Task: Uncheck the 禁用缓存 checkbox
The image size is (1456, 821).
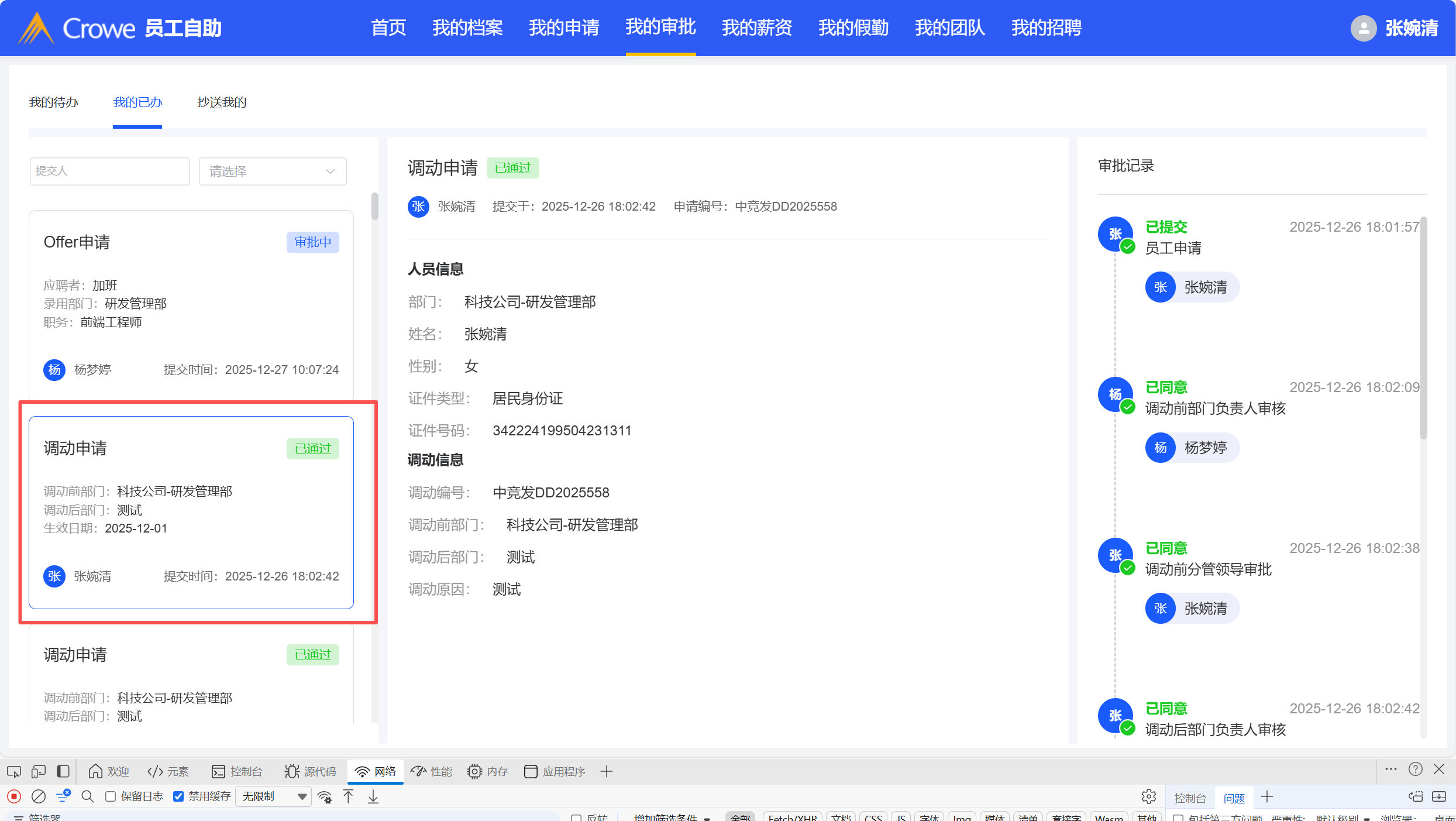Action: (179, 796)
